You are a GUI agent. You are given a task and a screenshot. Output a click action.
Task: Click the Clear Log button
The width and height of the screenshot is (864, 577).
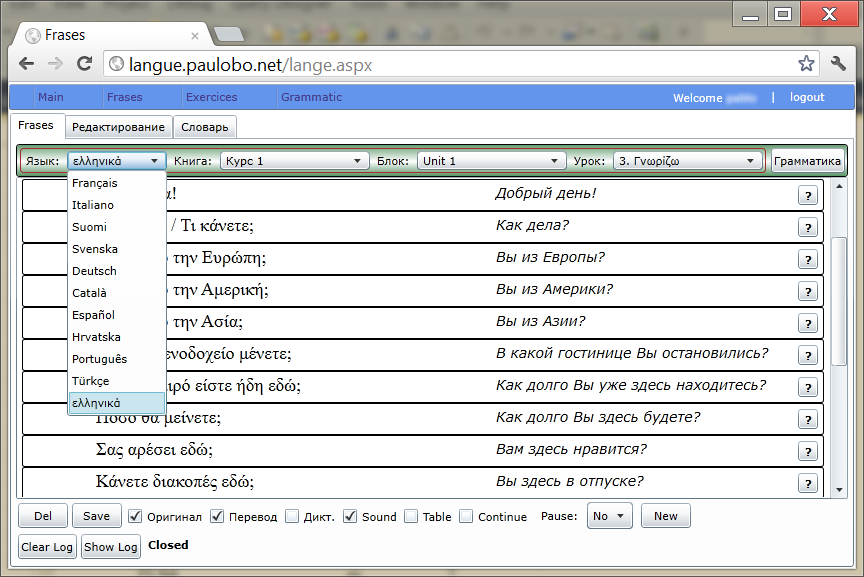click(47, 547)
